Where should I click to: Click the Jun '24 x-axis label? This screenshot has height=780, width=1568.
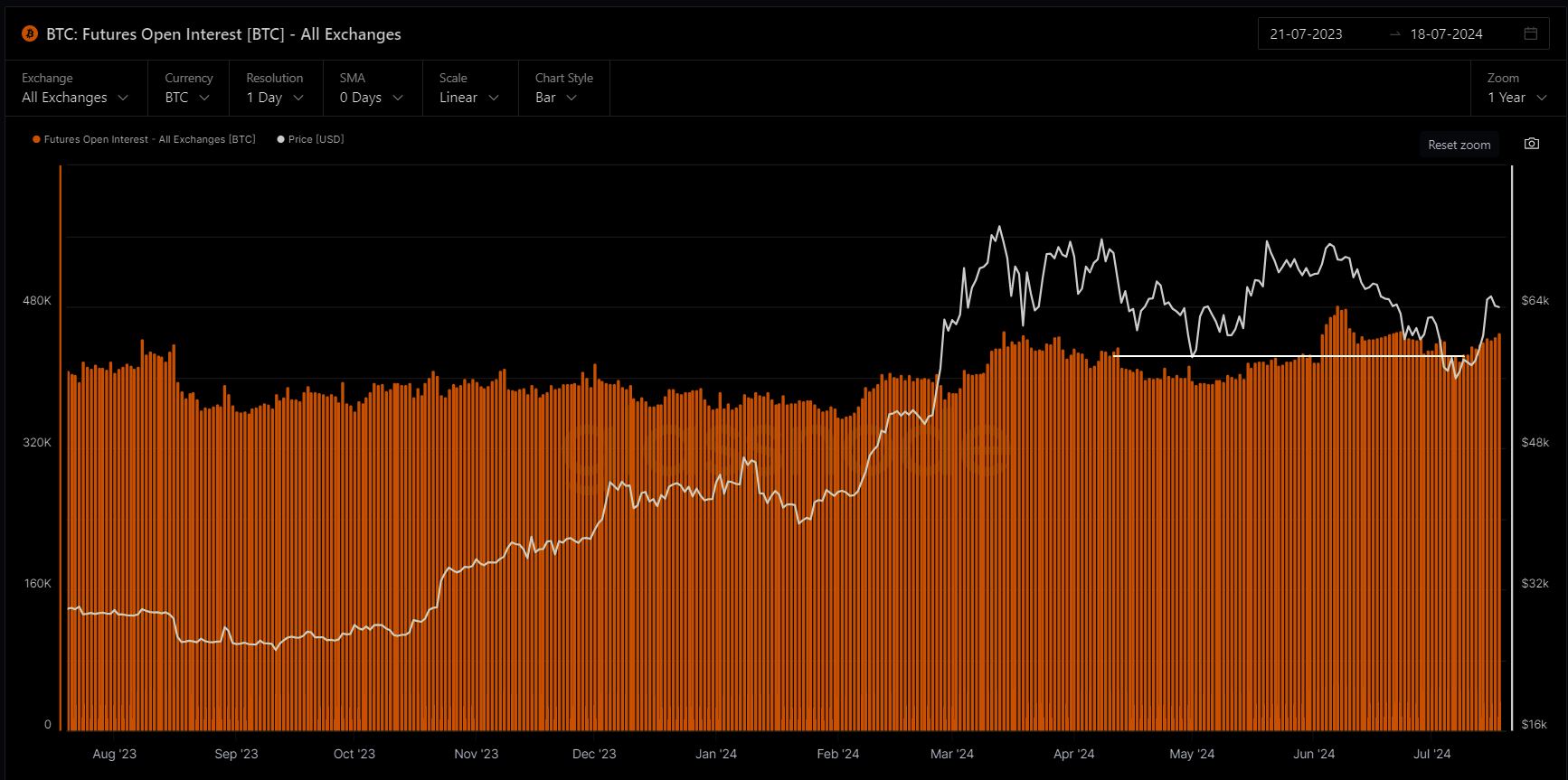pos(1314,754)
